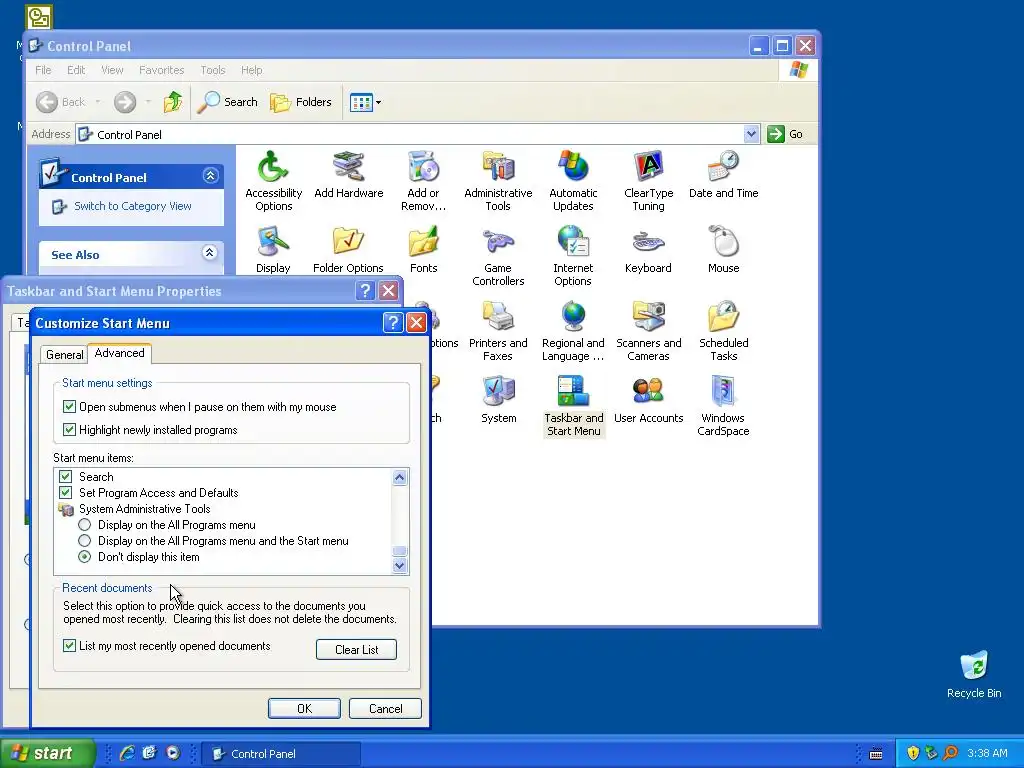
Task: Click scroll down arrow in Start menu items
Action: 400,566
